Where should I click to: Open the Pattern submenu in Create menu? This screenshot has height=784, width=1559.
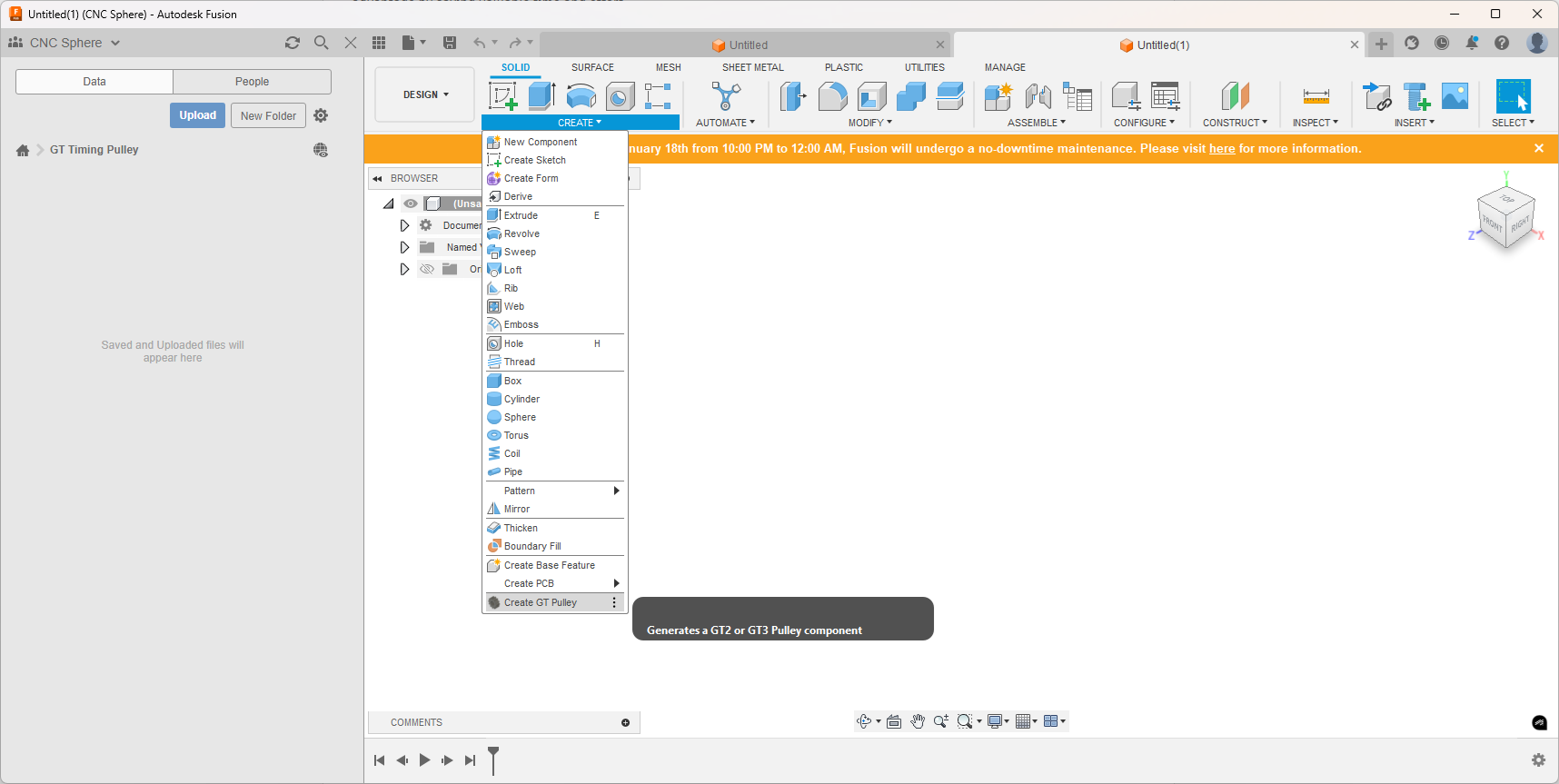(x=554, y=491)
